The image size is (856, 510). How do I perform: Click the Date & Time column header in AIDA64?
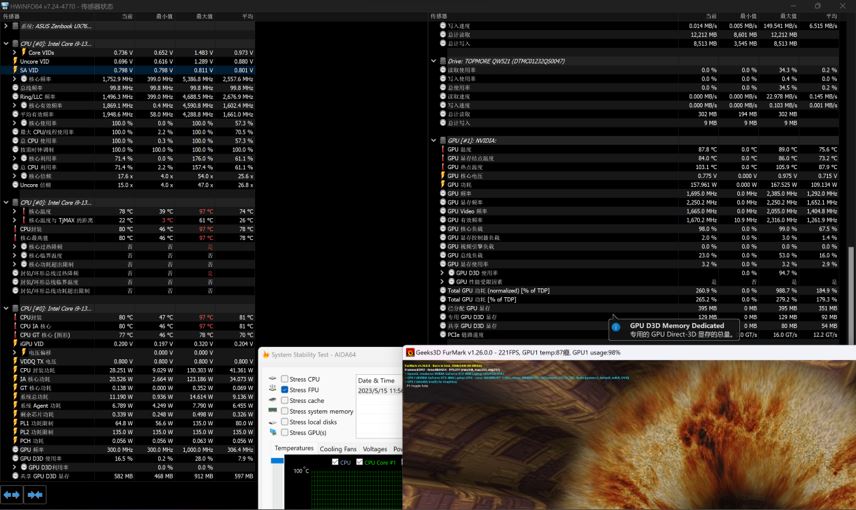(376, 380)
